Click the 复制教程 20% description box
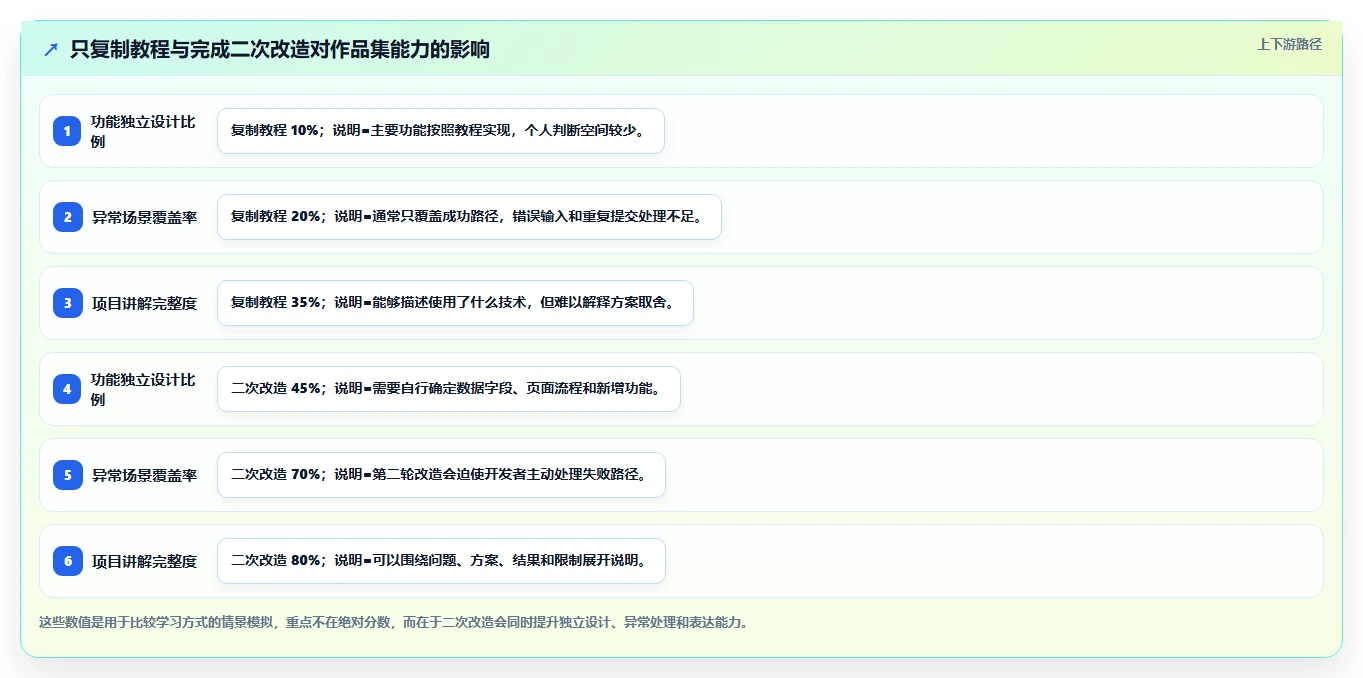This screenshot has width=1363, height=678. (469, 217)
